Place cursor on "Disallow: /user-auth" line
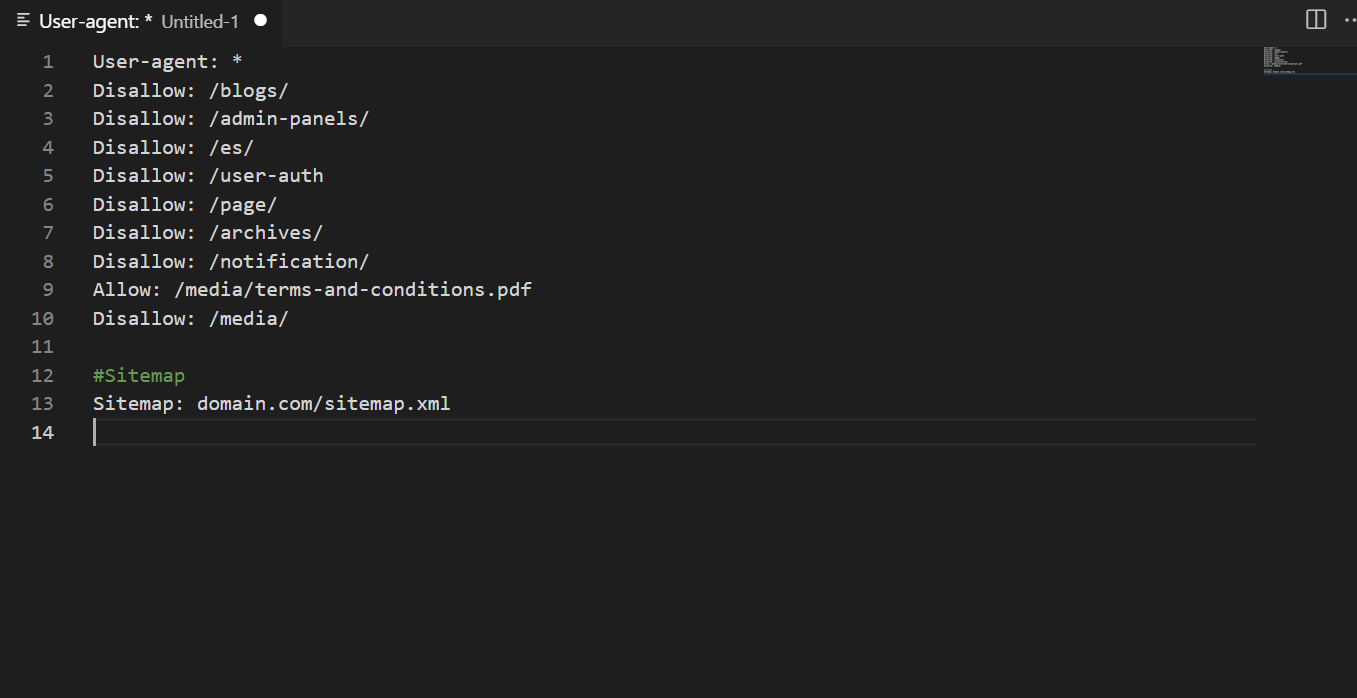Screen dimensions: 1357x698 208,176
